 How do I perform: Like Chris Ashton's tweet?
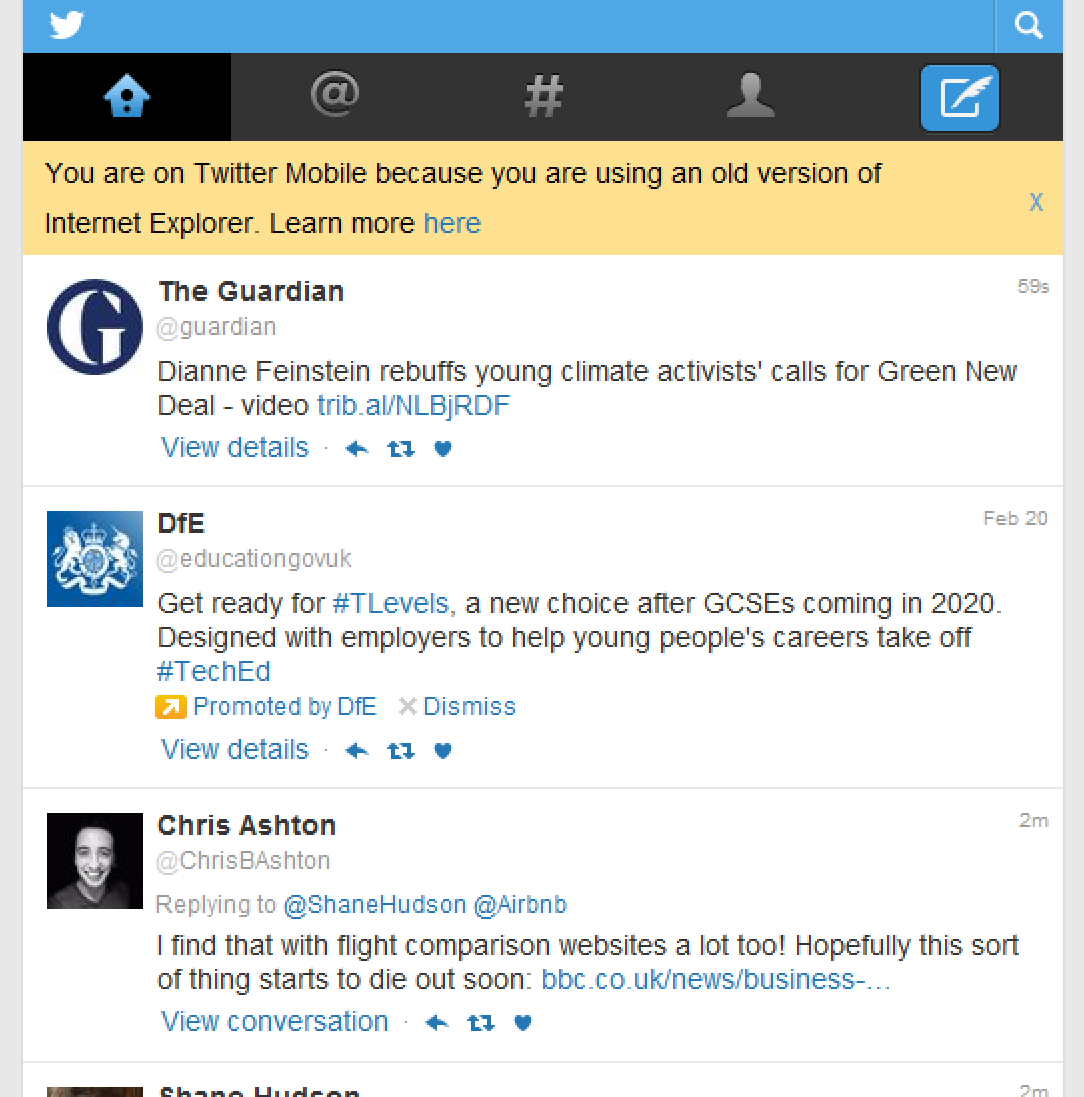(x=523, y=1023)
